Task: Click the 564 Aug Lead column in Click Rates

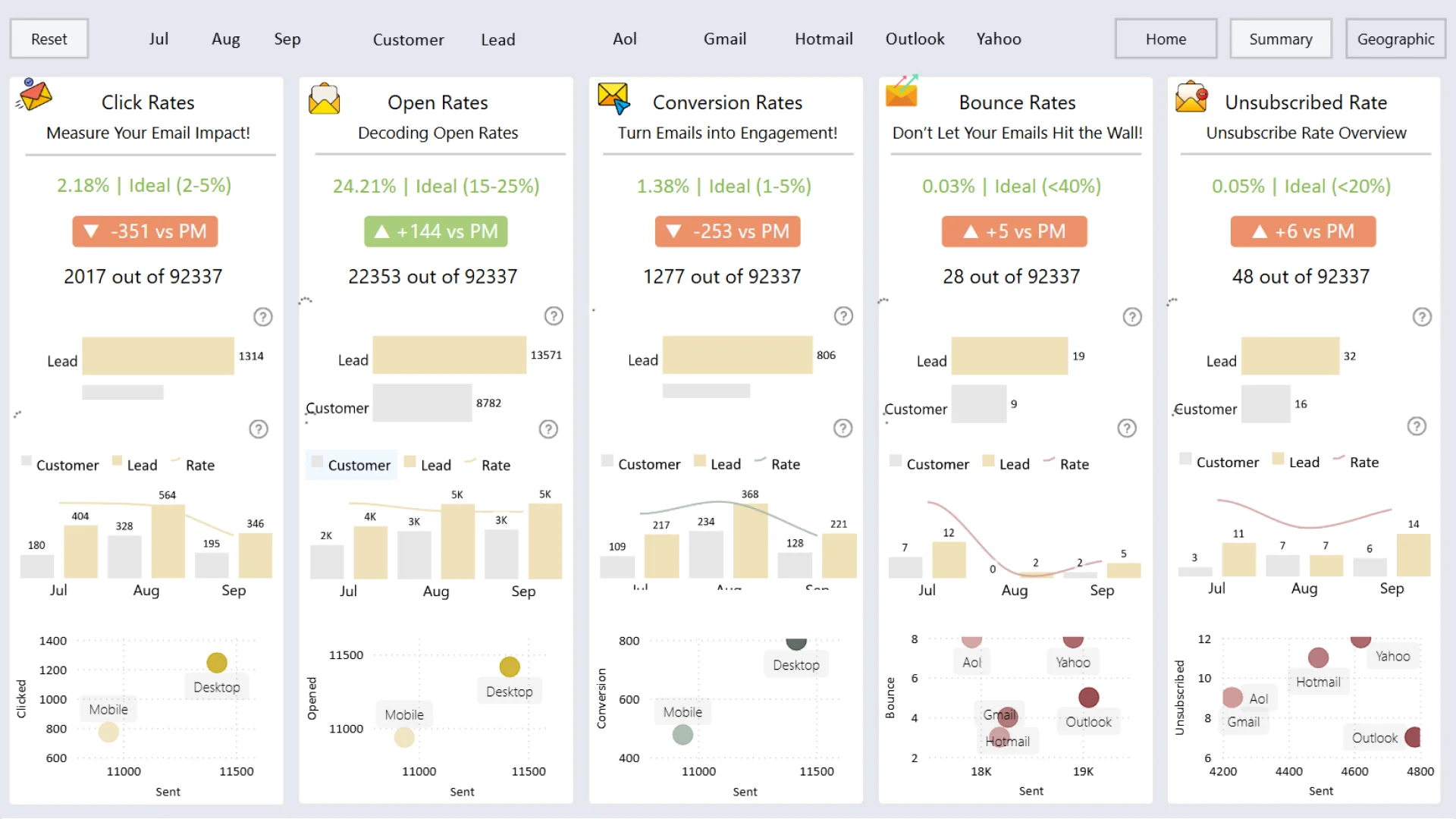Action: (x=168, y=541)
